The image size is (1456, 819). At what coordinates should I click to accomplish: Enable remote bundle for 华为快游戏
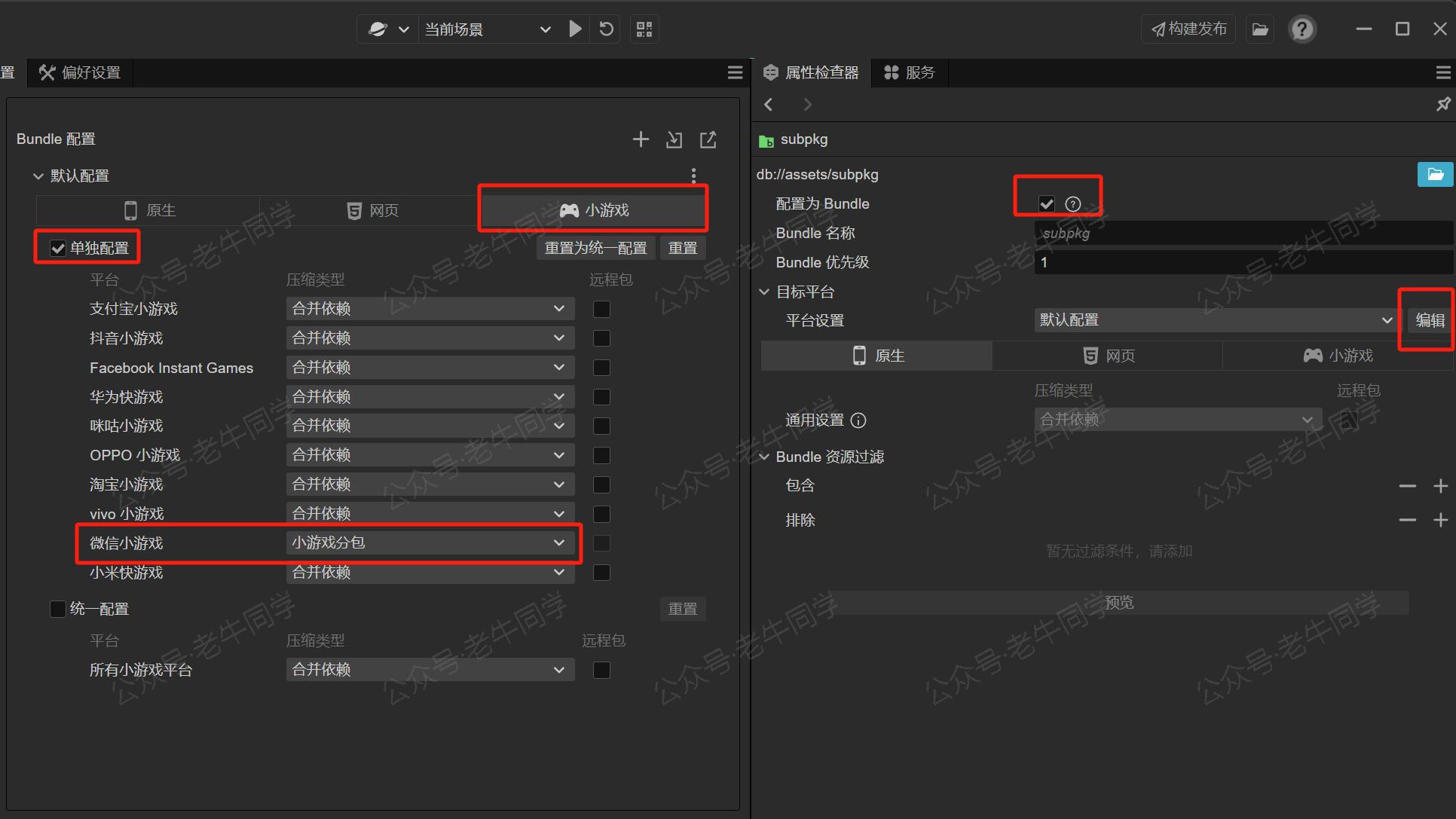point(601,397)
